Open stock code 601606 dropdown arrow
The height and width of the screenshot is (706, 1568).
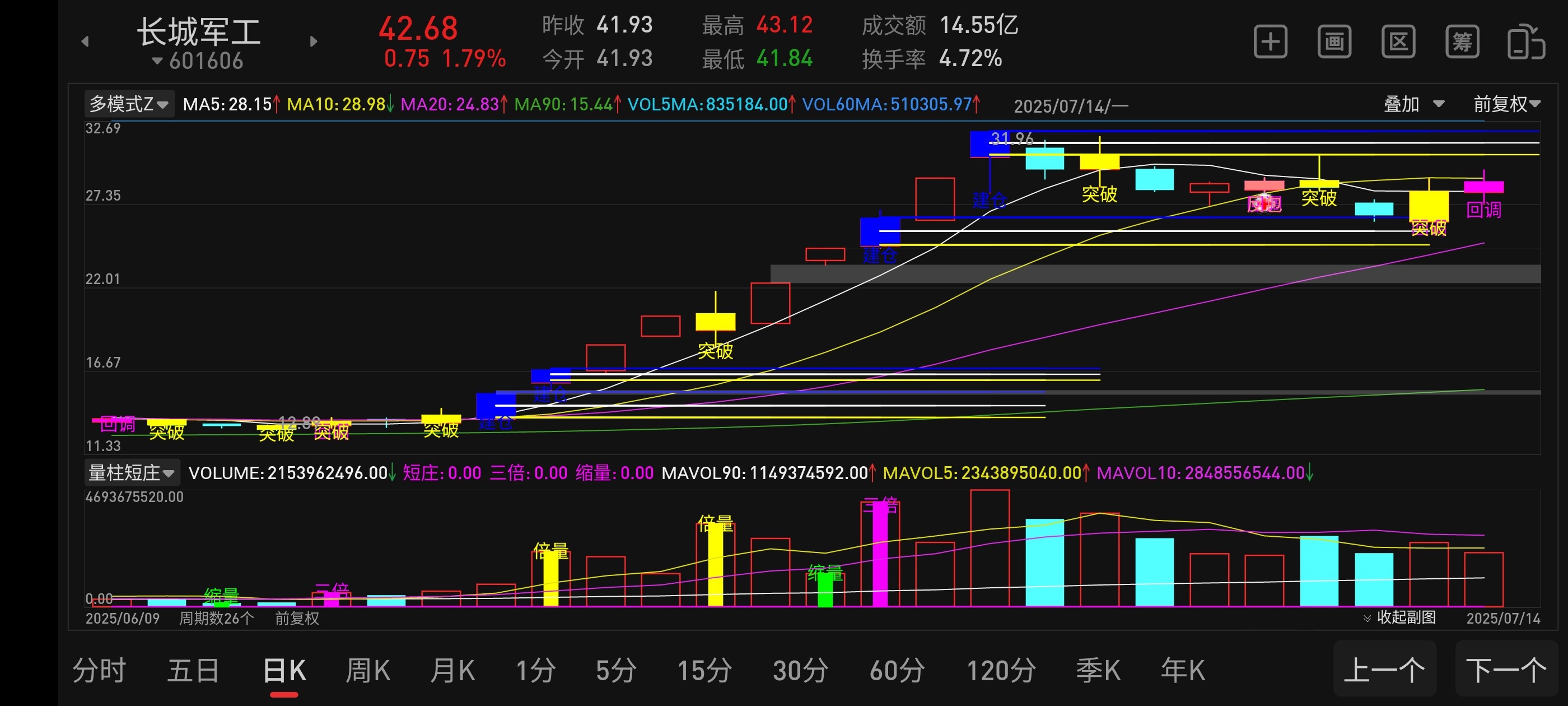(158, 61)
